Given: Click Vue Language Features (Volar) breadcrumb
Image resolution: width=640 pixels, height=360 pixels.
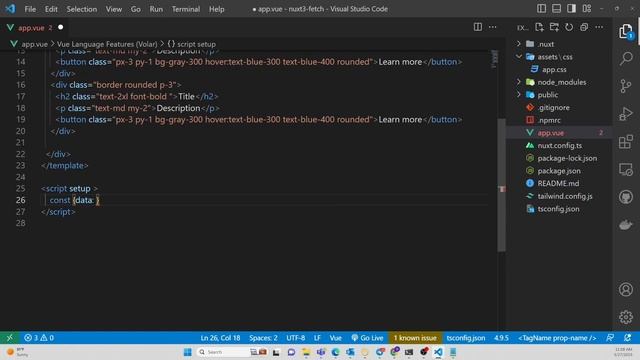Looking at the screenshot, I should point(107,44).
